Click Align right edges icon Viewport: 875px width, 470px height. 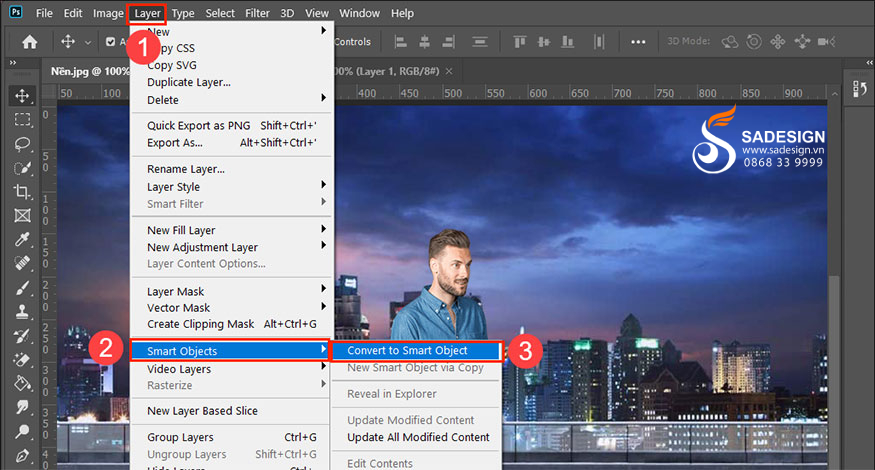448,42
